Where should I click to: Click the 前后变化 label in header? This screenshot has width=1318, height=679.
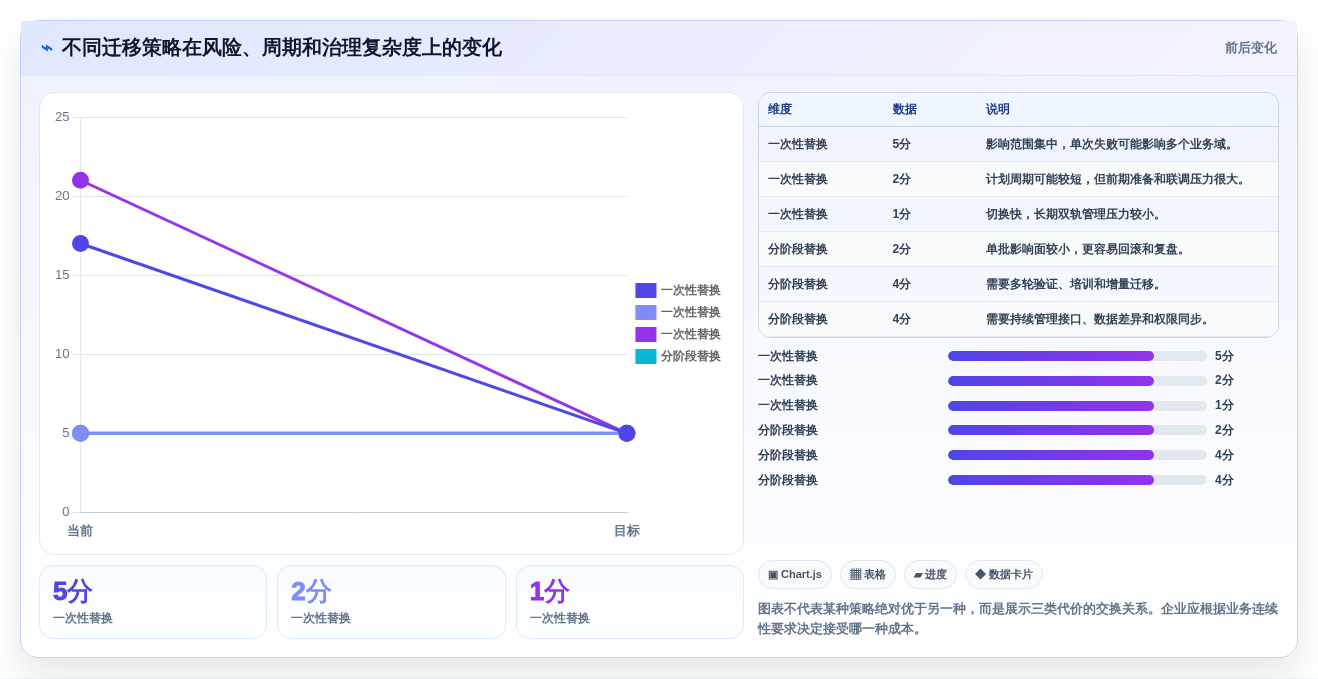click(x=1251, y=48)
